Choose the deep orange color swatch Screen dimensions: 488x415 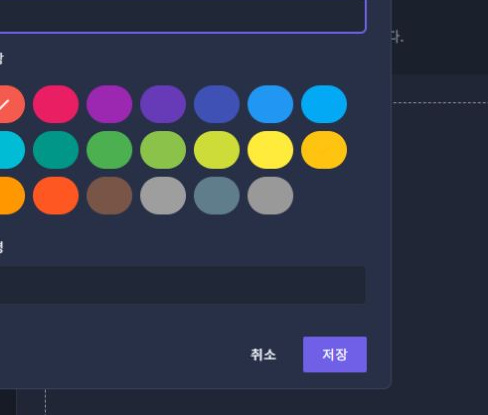(x=56, y=196)
